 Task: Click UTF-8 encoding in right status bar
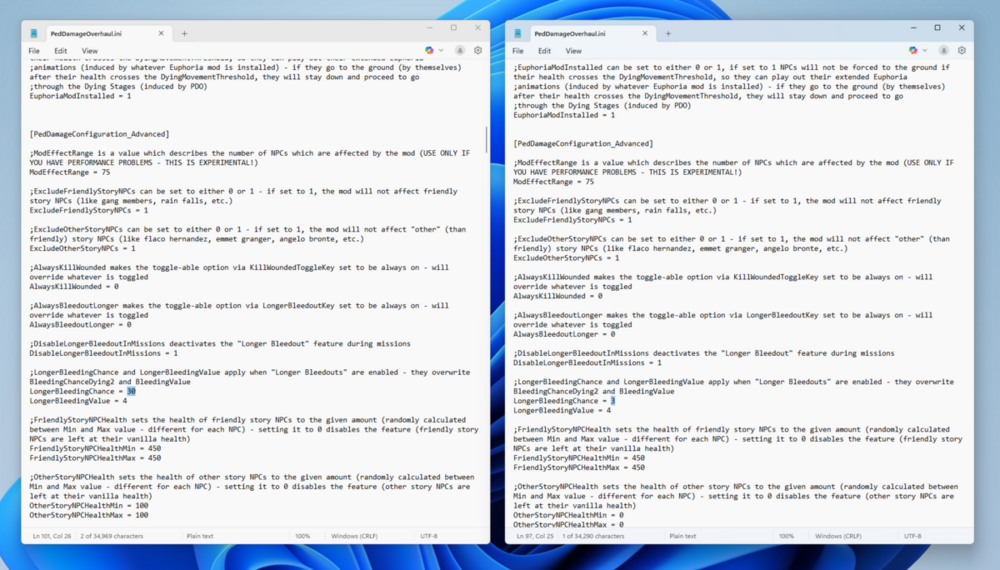point(913,536)
